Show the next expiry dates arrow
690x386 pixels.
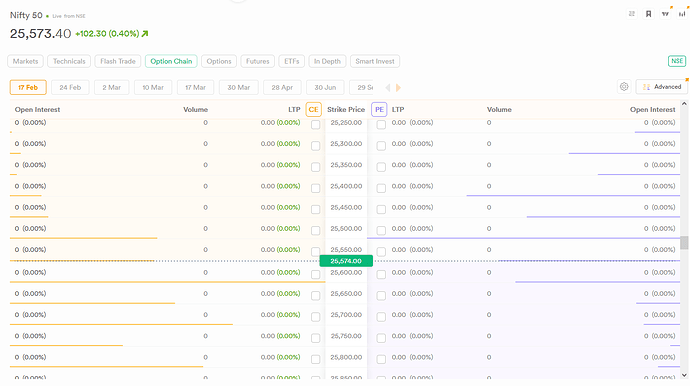coord(398,88)
